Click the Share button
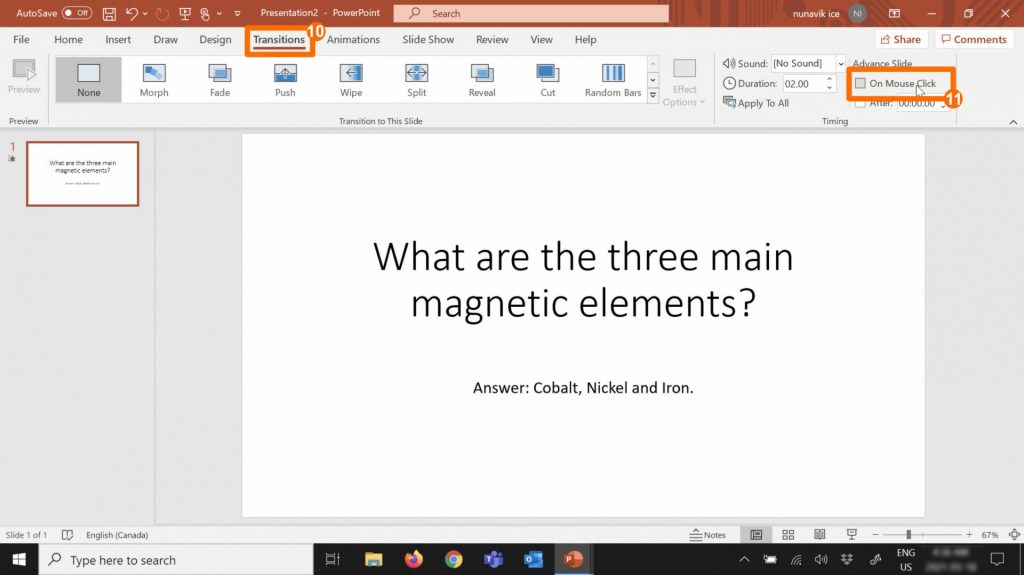The width and height of the screenshot is (1024, 575). 898,40
